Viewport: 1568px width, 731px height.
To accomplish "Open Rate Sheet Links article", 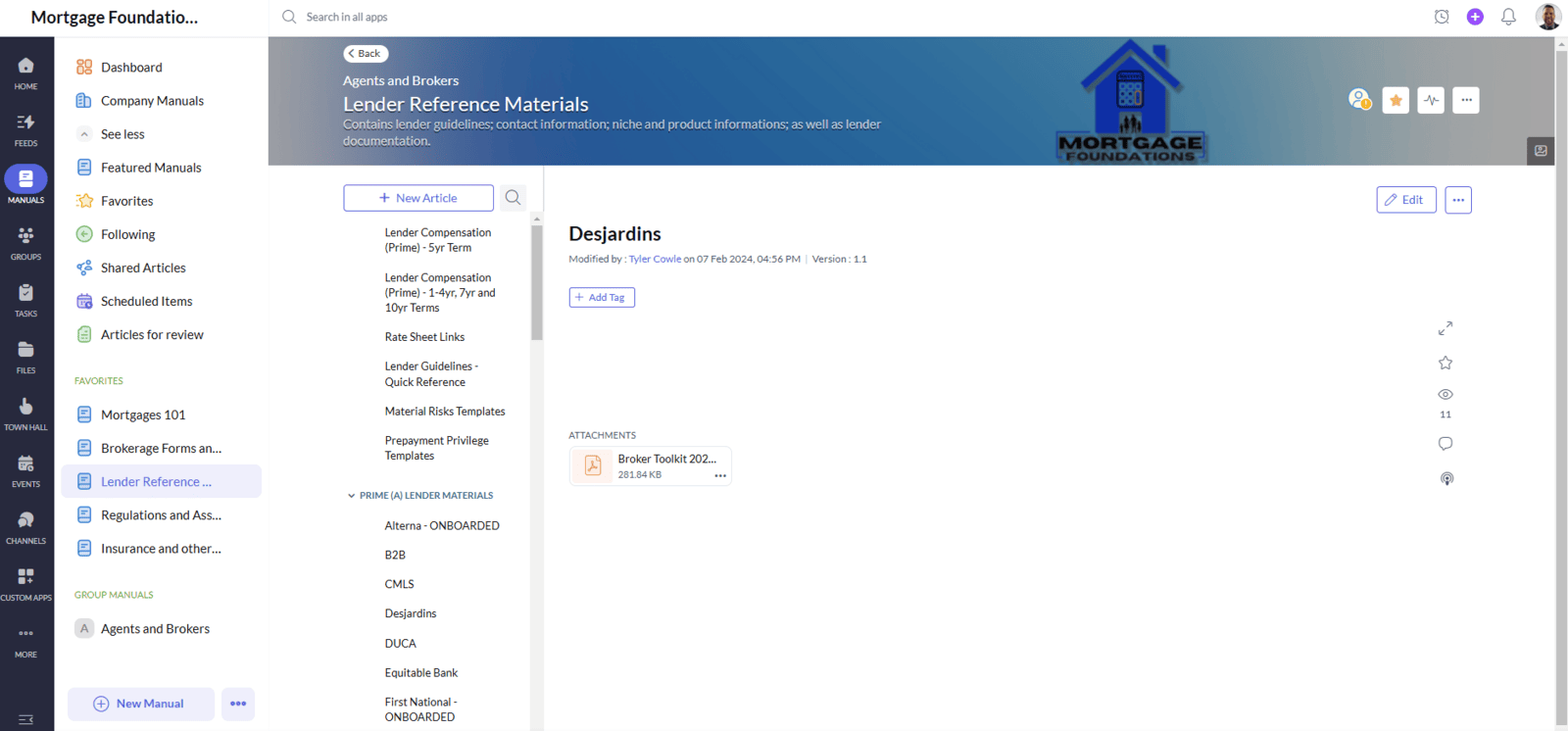I will point(424,337).
